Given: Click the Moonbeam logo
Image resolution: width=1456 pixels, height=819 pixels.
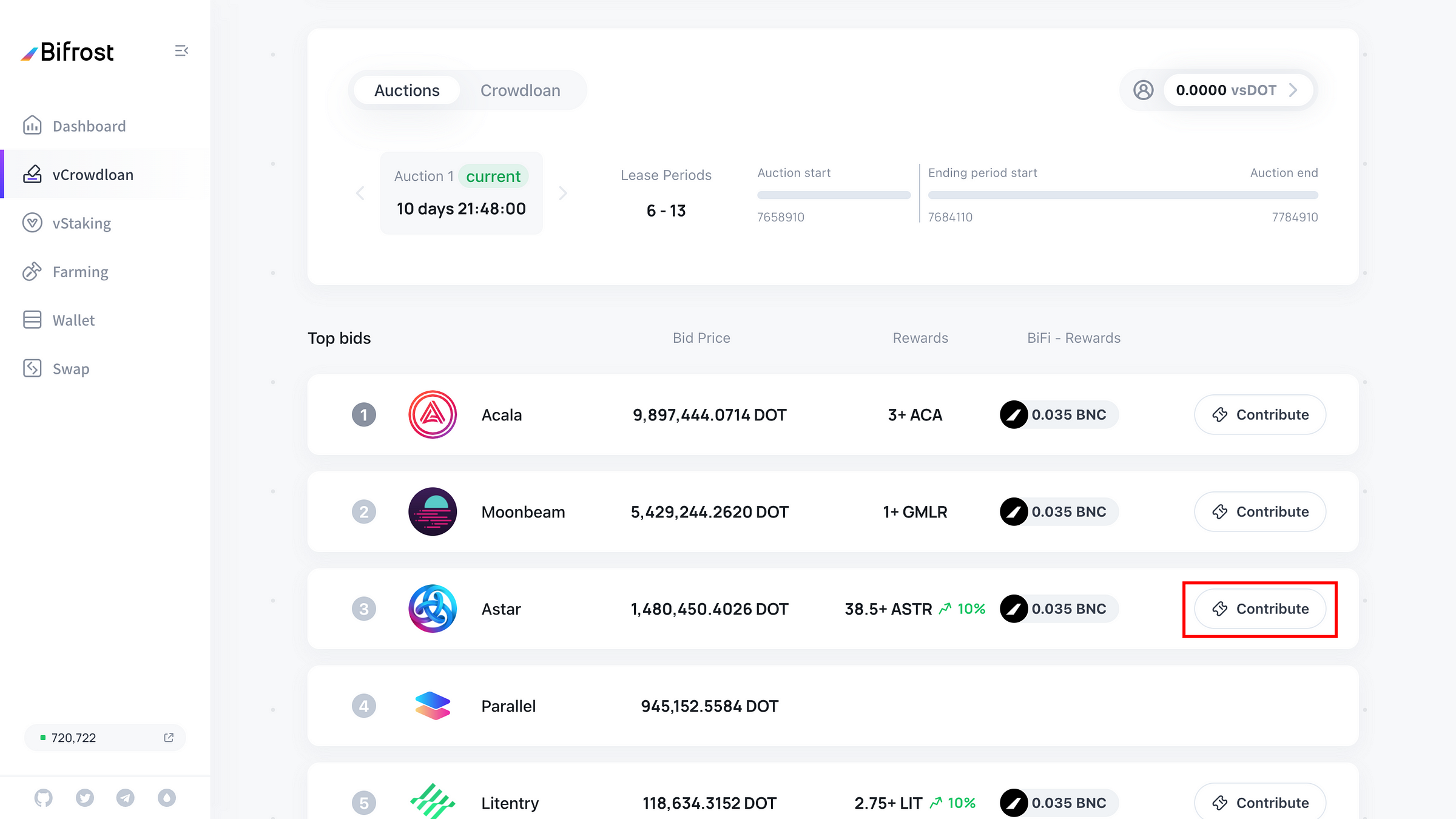Looking at the screenshot, I should pos(433,511).
